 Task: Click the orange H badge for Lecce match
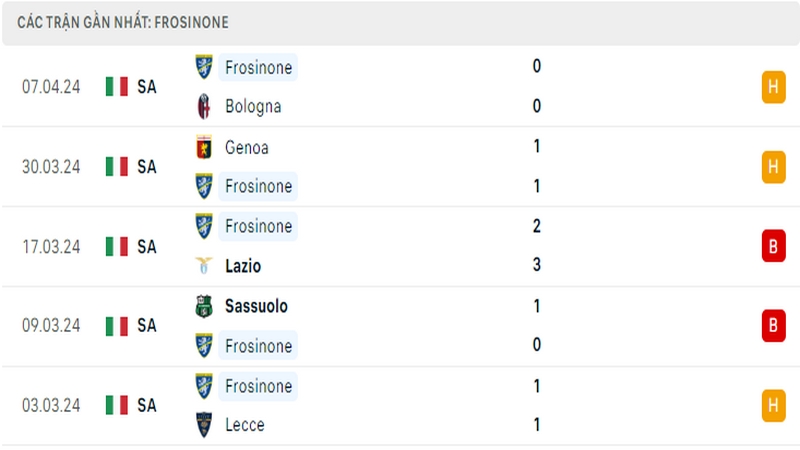pyautogui.click(x=773, y=405)
